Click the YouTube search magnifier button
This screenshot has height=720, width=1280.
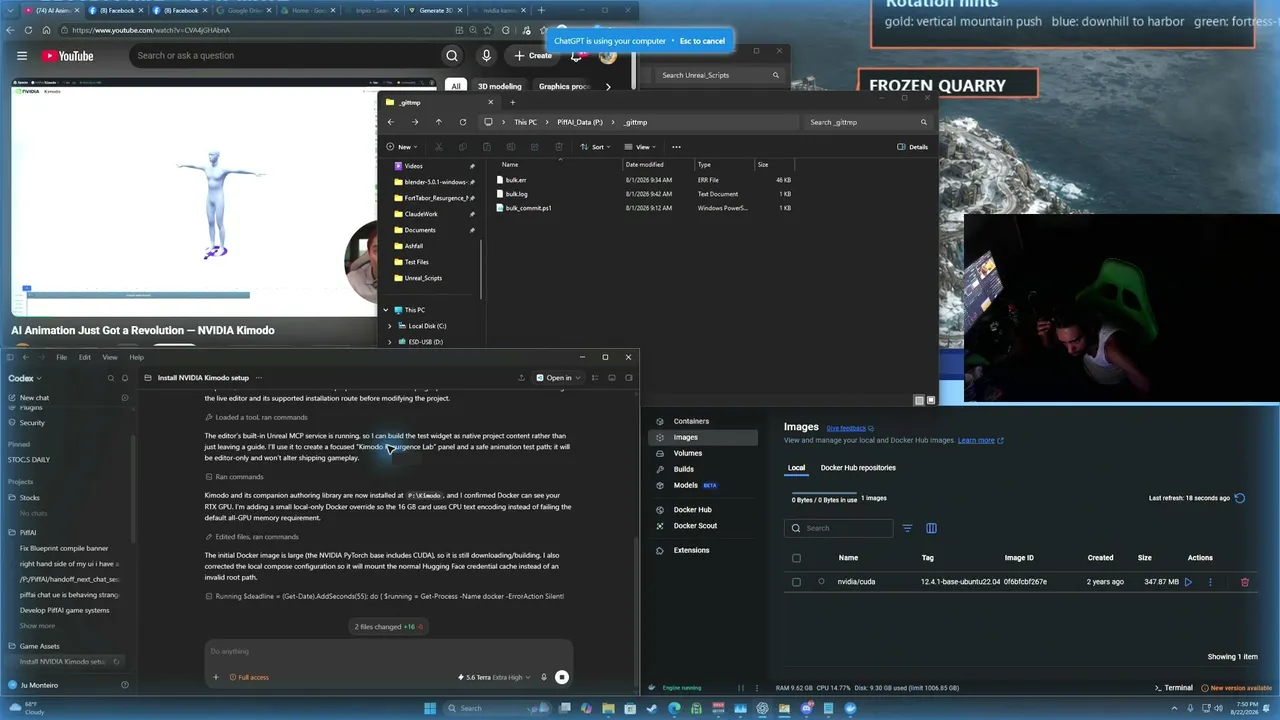point(452,56)
